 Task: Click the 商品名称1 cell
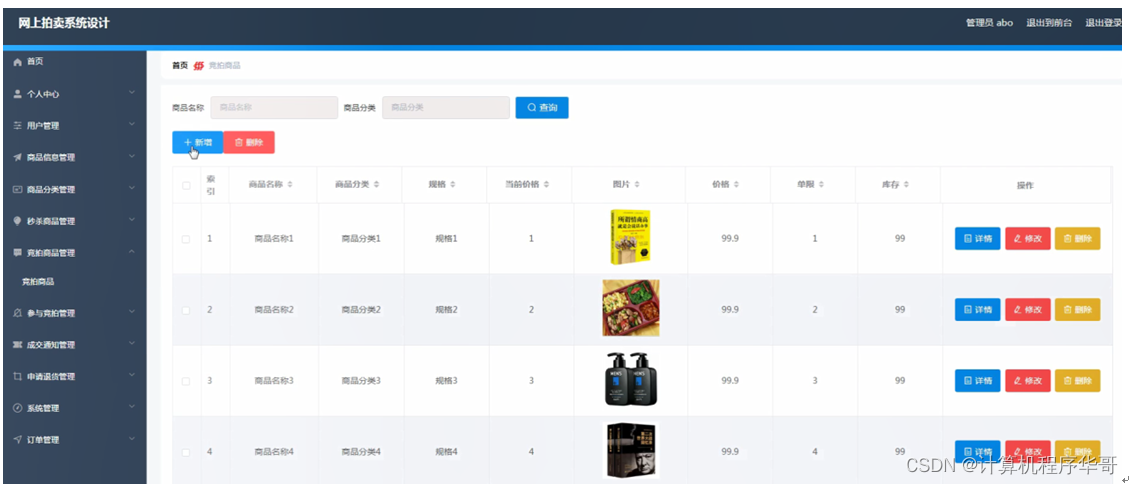[x=274, y=238]
